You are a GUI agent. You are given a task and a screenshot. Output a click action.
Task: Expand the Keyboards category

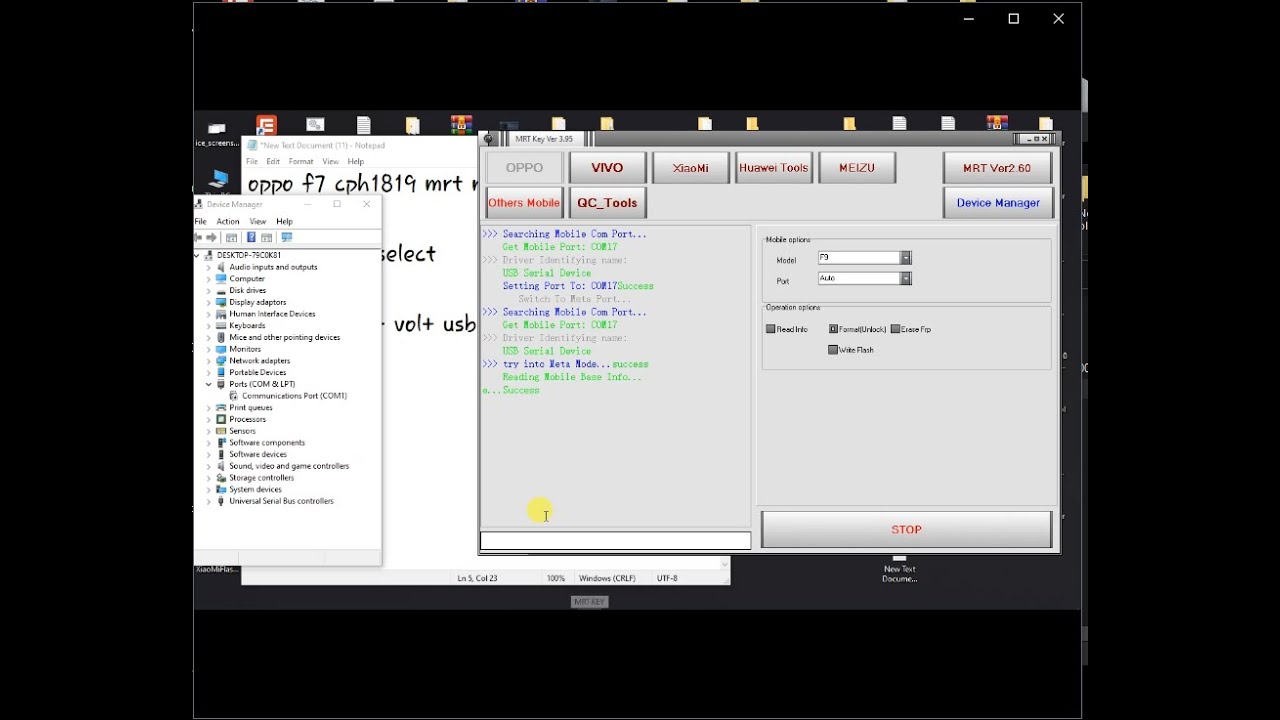(208, 325)
